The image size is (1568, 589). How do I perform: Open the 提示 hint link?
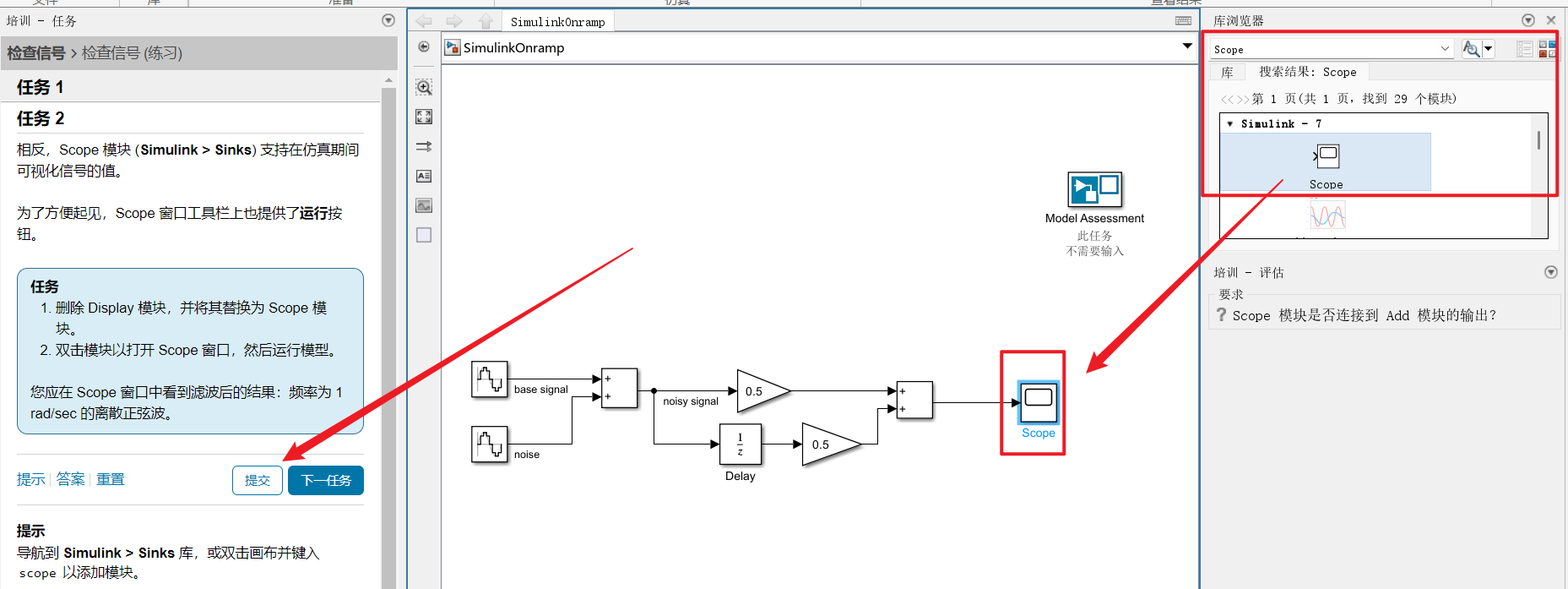(x=31, y=479)
